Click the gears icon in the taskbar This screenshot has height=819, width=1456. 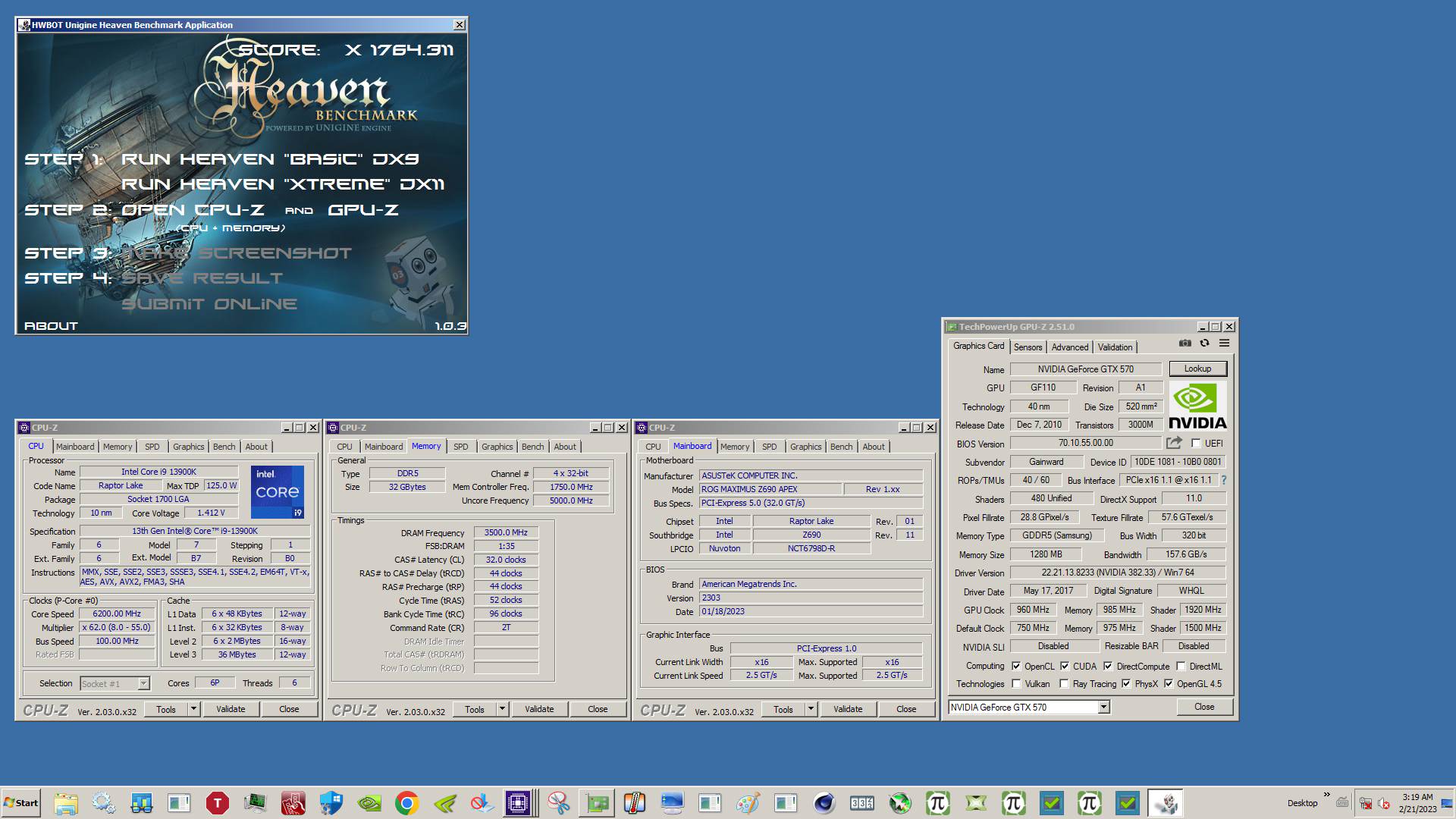[104, 803]
